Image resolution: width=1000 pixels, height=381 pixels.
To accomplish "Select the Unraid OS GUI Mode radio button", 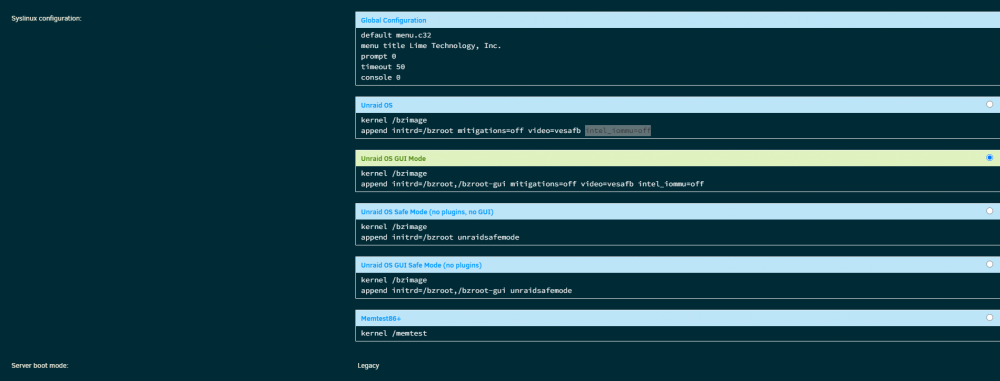I will click(989, 158).
